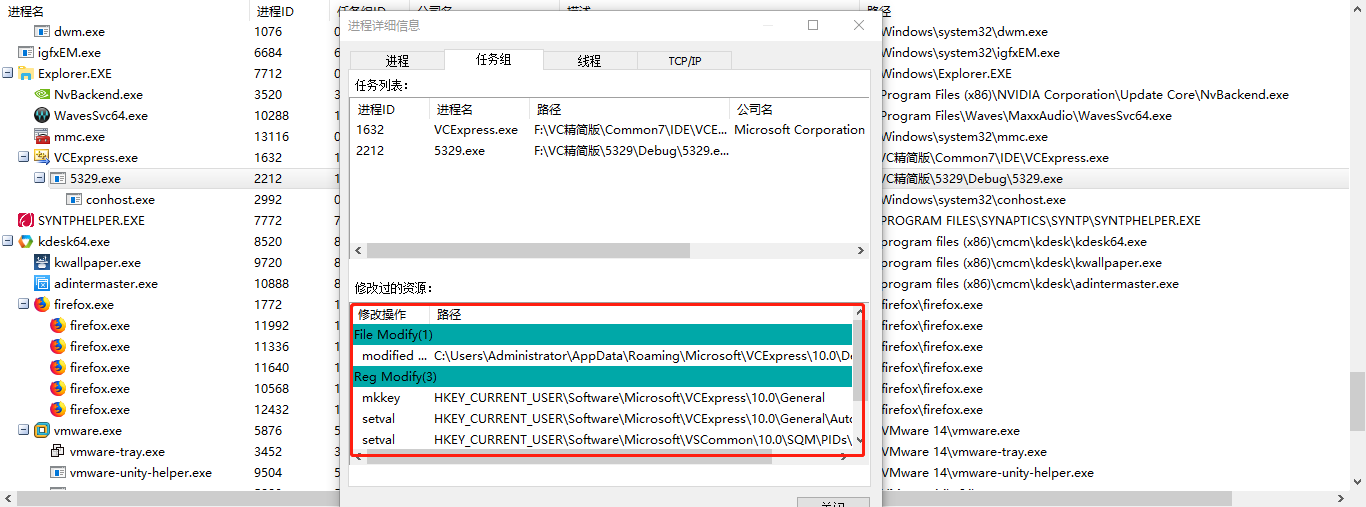Click the adintermaster.exe icon
The image size is (1366, 507).
pos(41,284)
